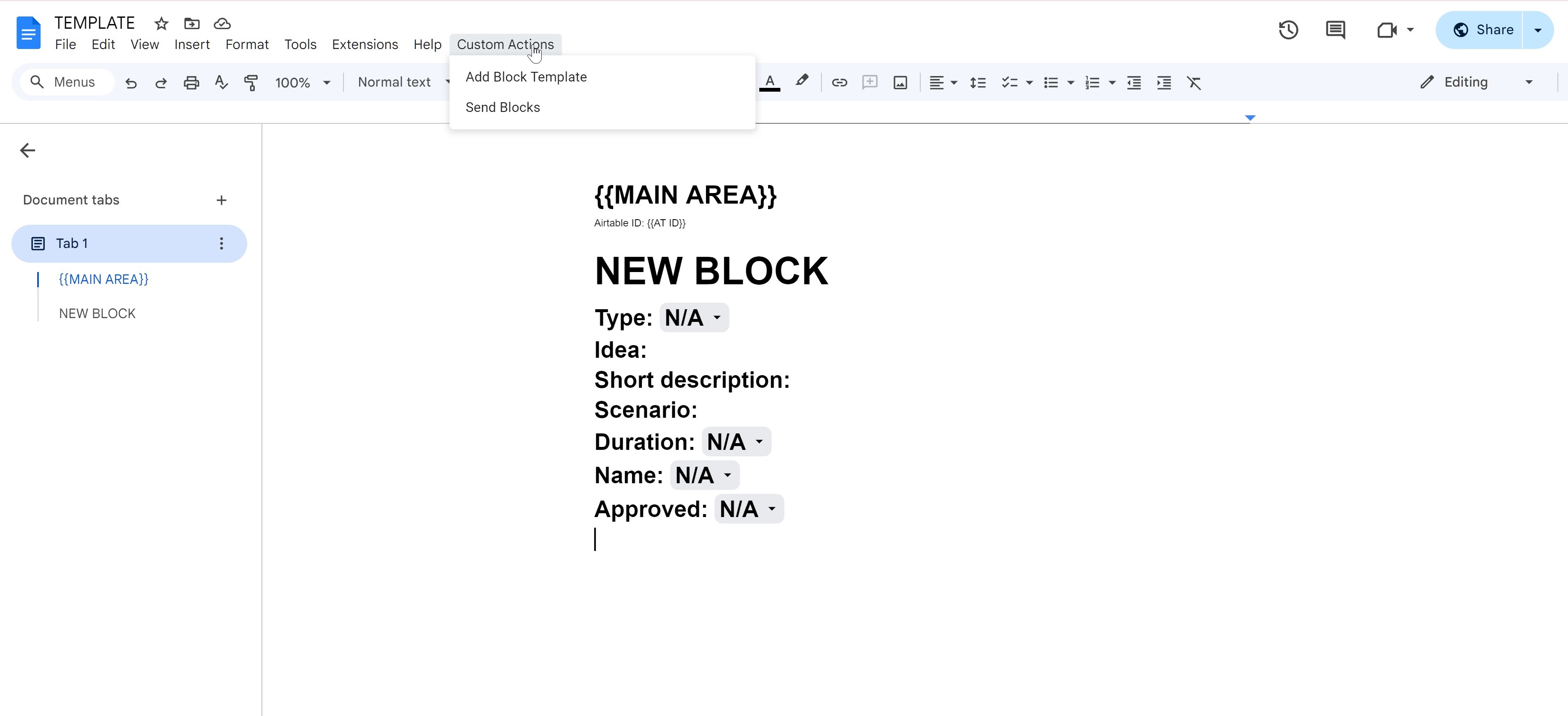The image size is (1568, 716).
Task: Click the Share button
Action: [x=1483, y=30]
